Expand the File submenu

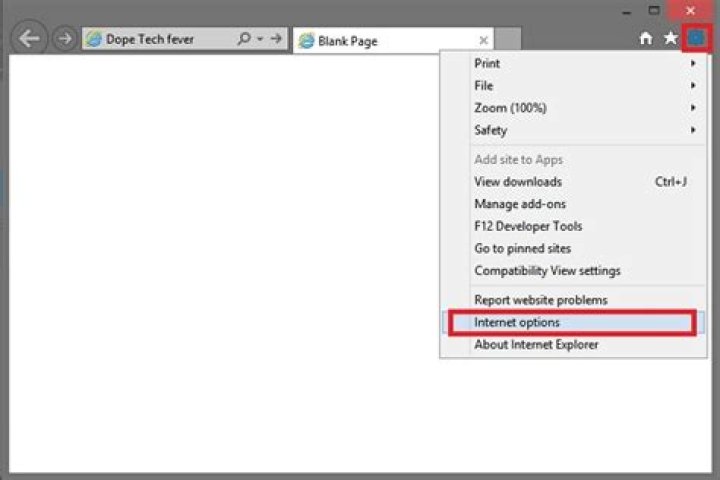point(573,86)
